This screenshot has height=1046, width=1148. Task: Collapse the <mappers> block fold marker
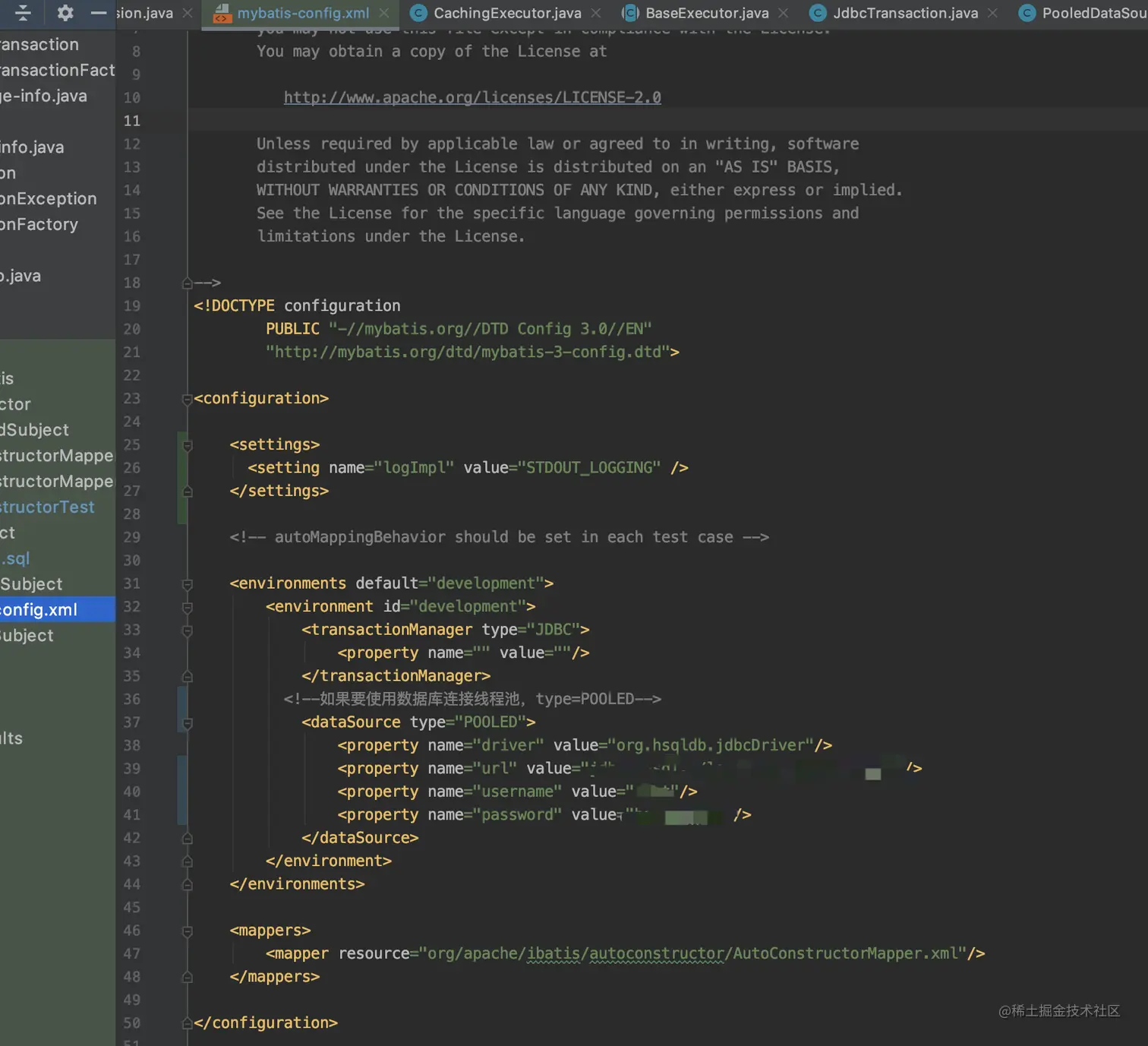(187, 931)
